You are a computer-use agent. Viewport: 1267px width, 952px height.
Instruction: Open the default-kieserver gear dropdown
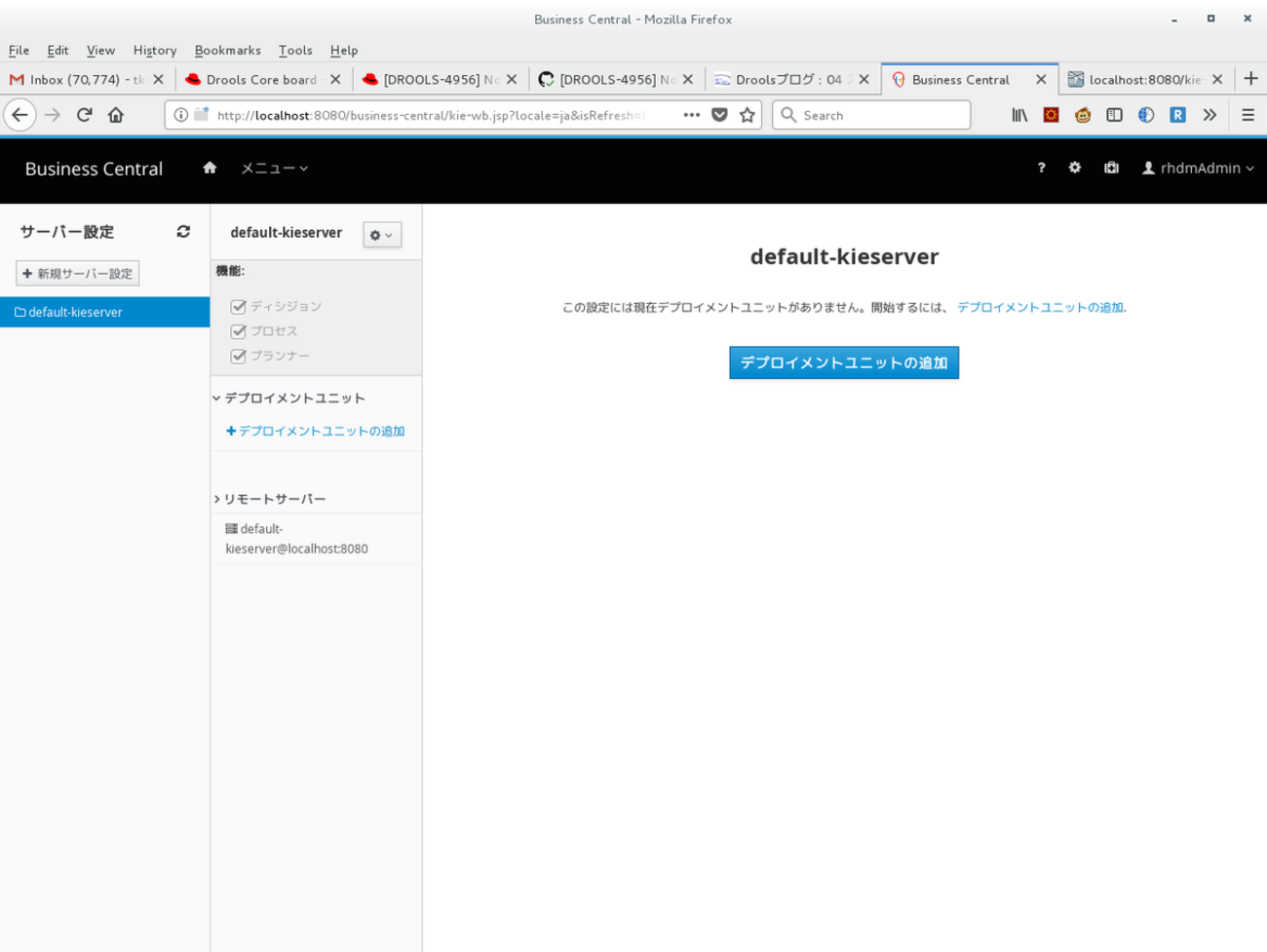(x=382, y=235)
